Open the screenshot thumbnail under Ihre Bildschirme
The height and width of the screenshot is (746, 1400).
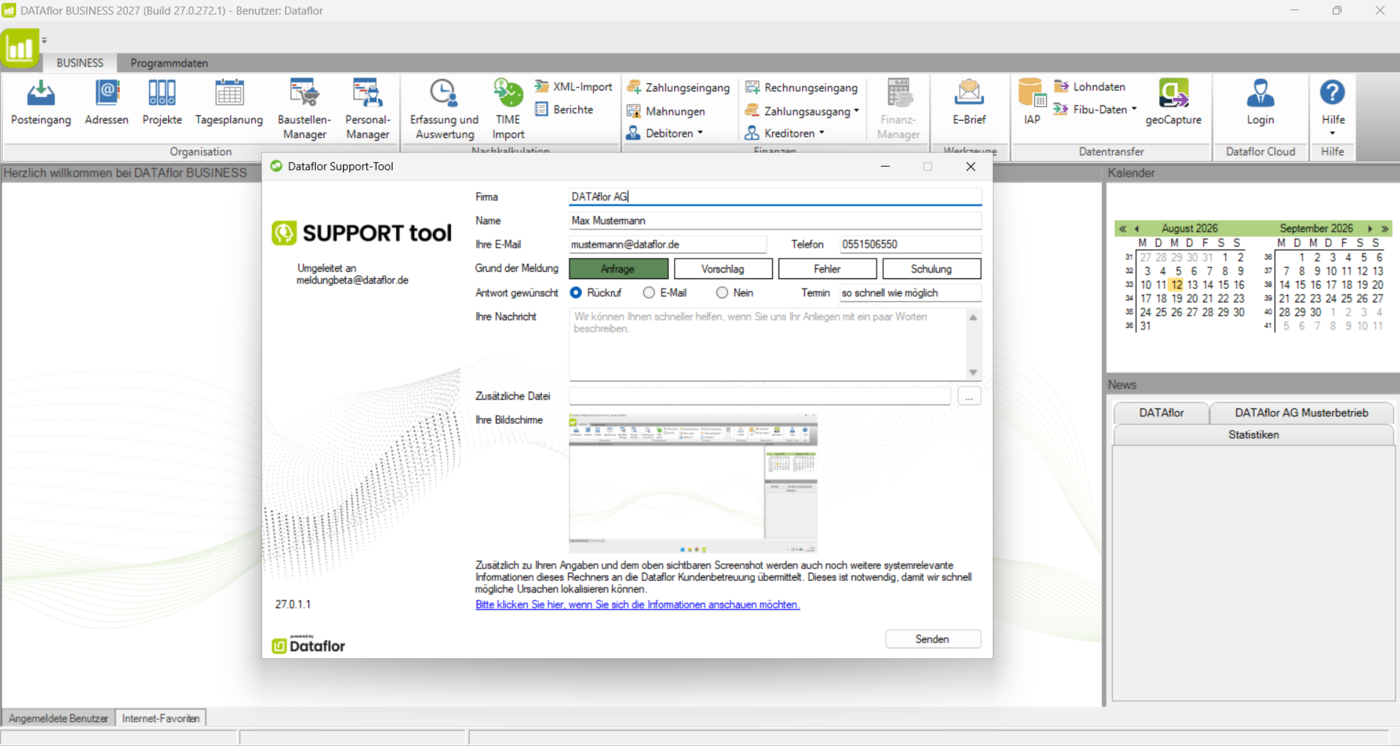pyautogui.click(x=693, y=484)
